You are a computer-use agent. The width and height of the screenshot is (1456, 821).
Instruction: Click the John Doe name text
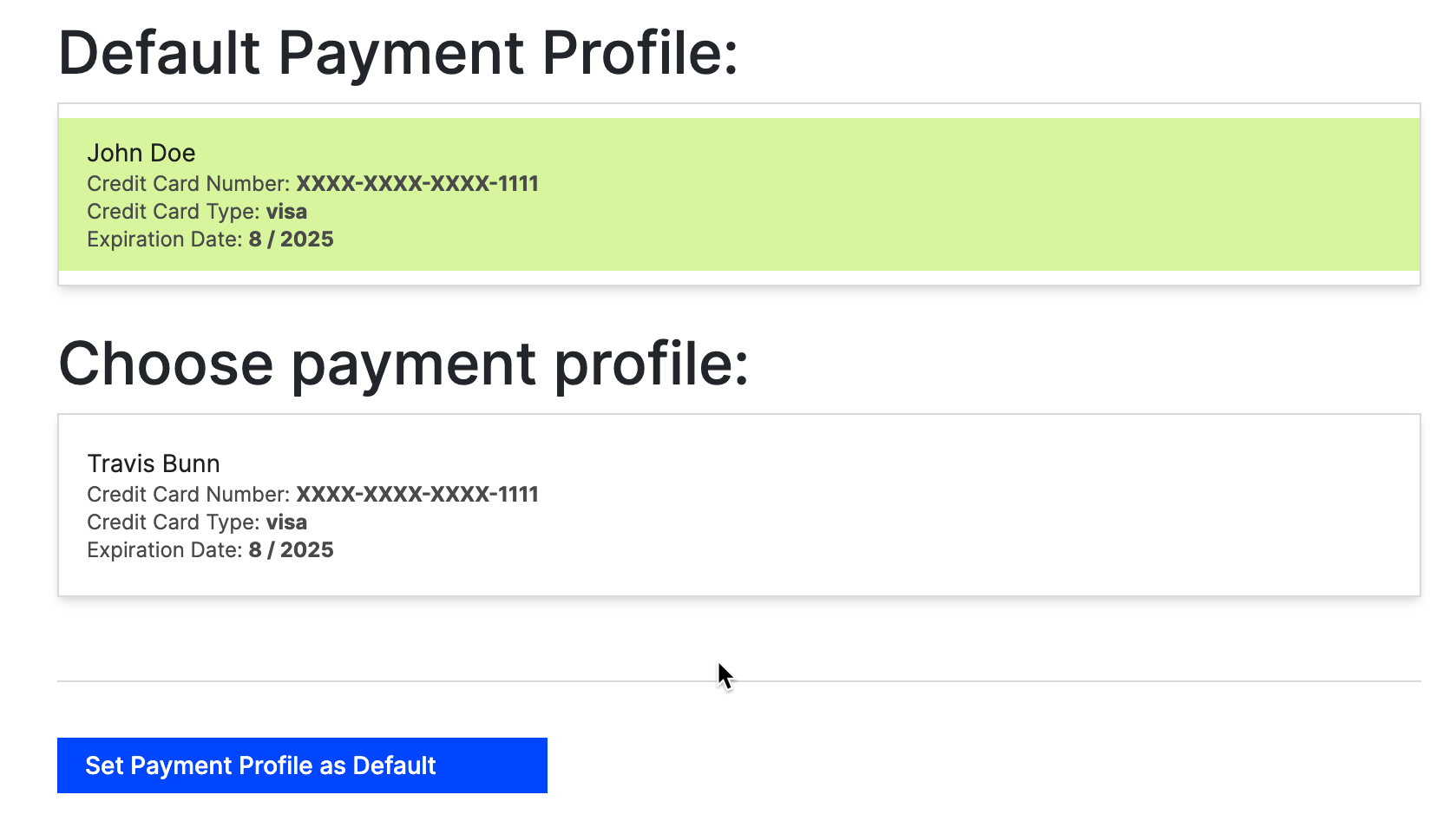141,153
